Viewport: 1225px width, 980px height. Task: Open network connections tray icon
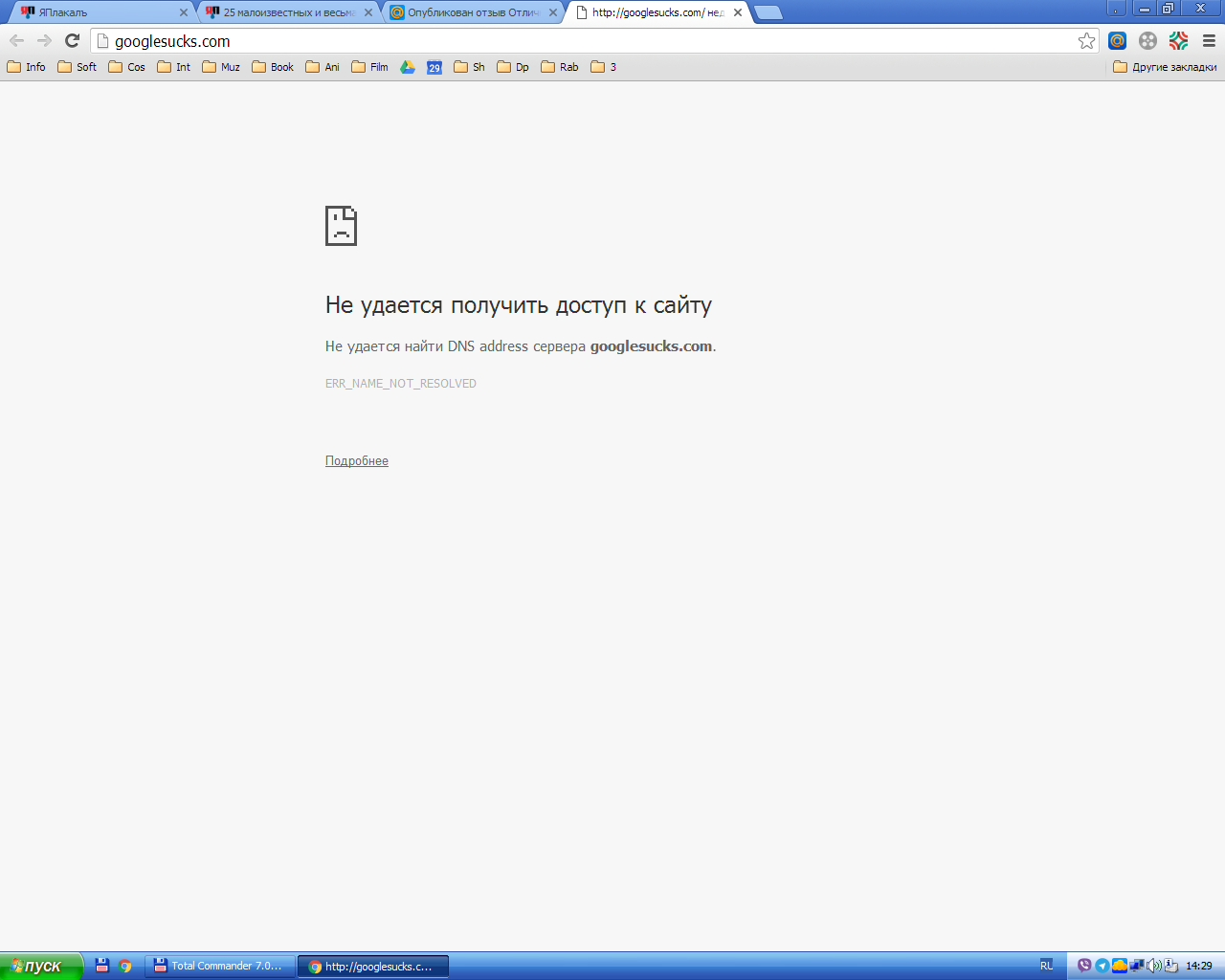coord(1137,966)
